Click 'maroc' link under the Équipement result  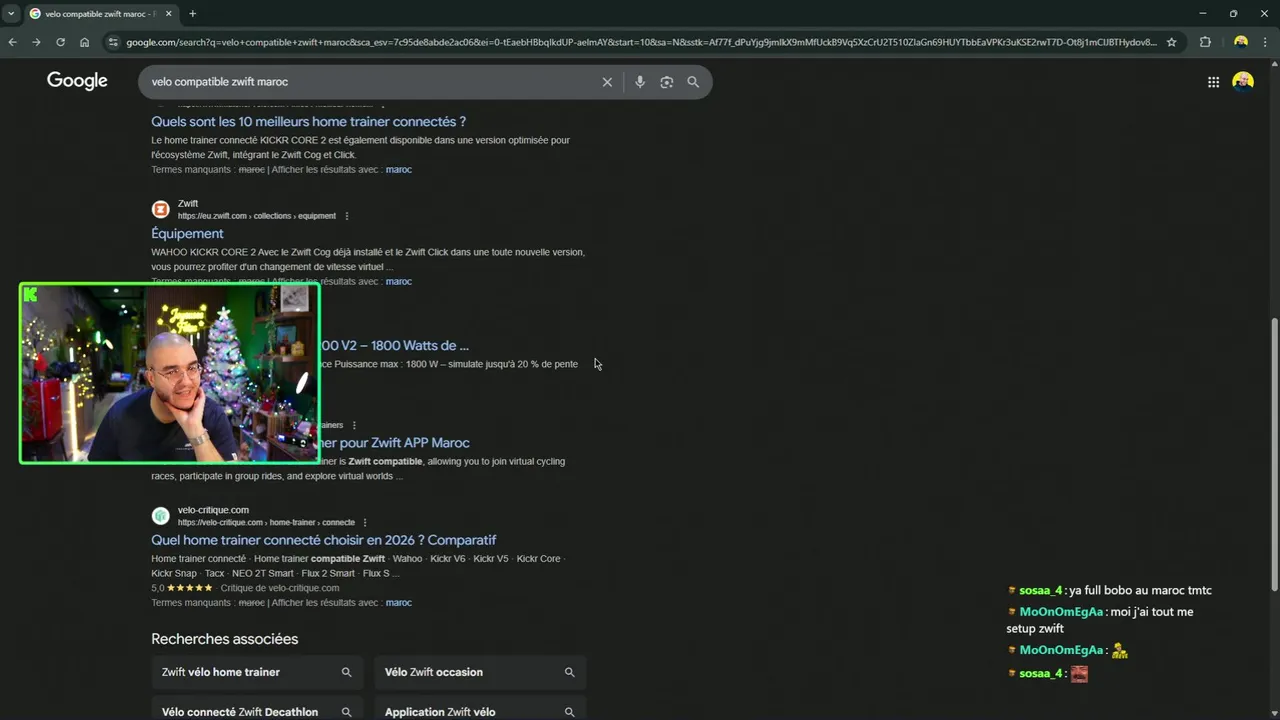click(398, 281)
